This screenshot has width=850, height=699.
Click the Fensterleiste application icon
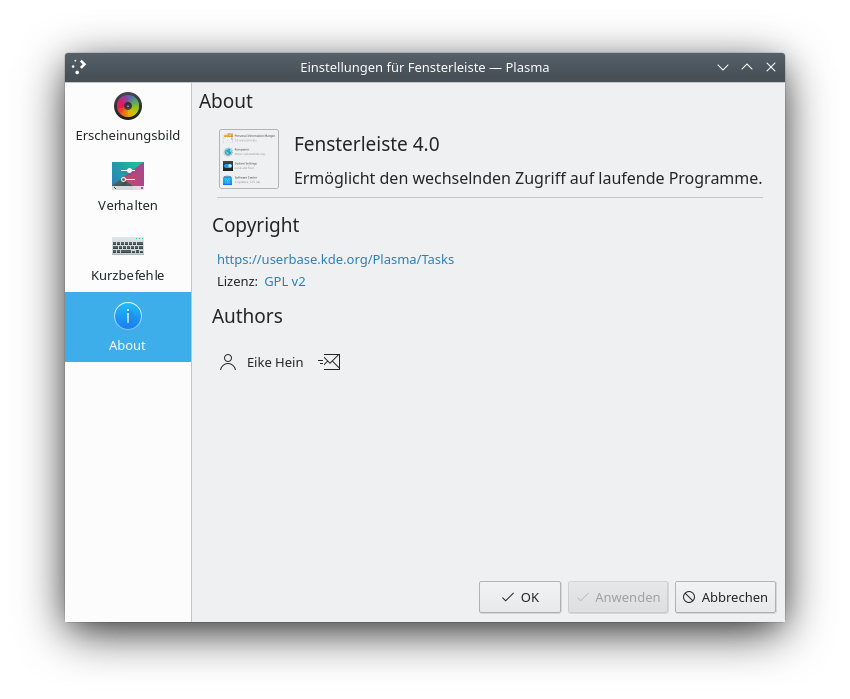click(x=248, y=159)
